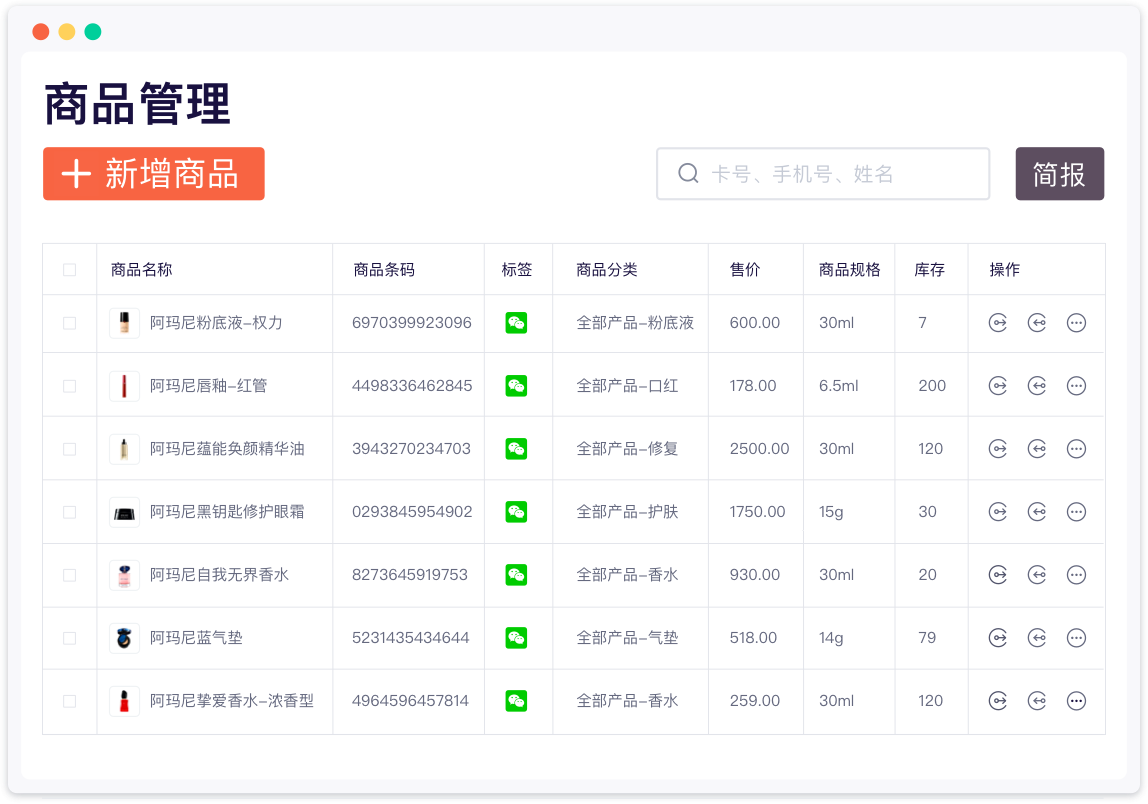Open the 简报 report button

pos(1059,174)
